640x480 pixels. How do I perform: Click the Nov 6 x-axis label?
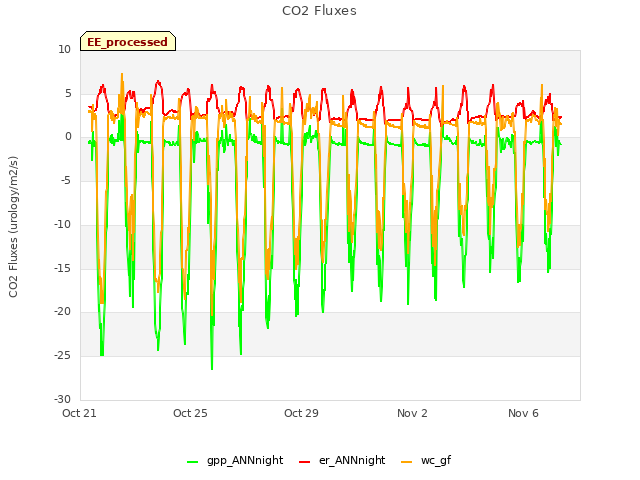pyautogui.click(x=523, y=413)
